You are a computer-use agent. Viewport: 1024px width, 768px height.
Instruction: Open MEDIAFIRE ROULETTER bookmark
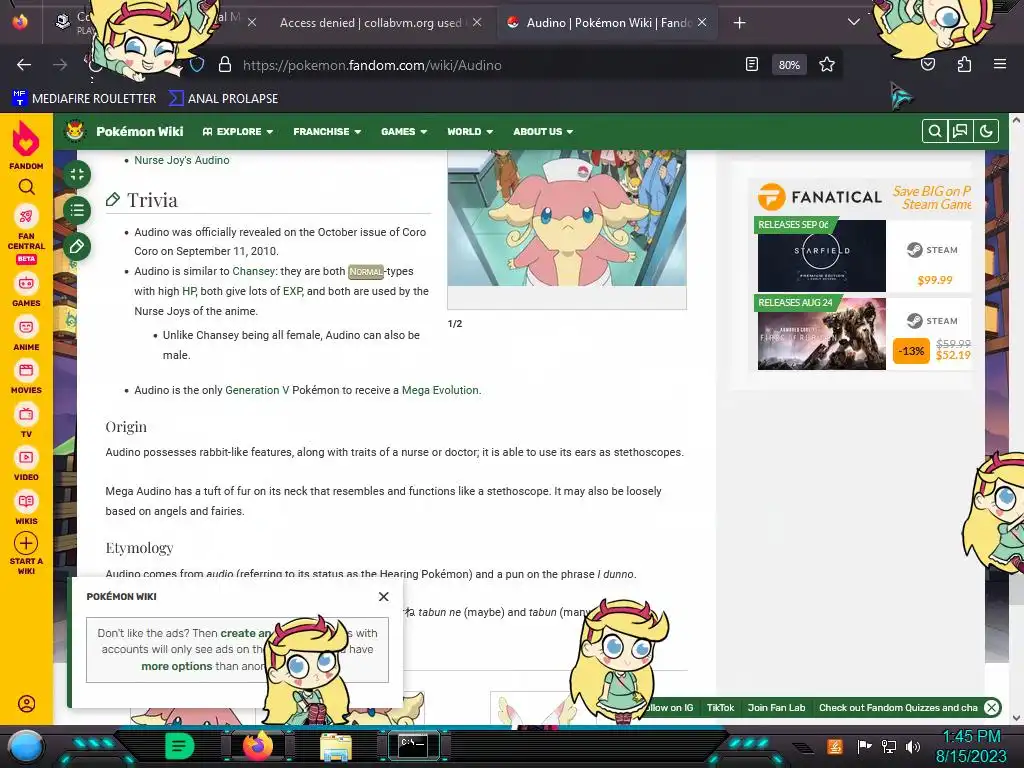(84, 99)
